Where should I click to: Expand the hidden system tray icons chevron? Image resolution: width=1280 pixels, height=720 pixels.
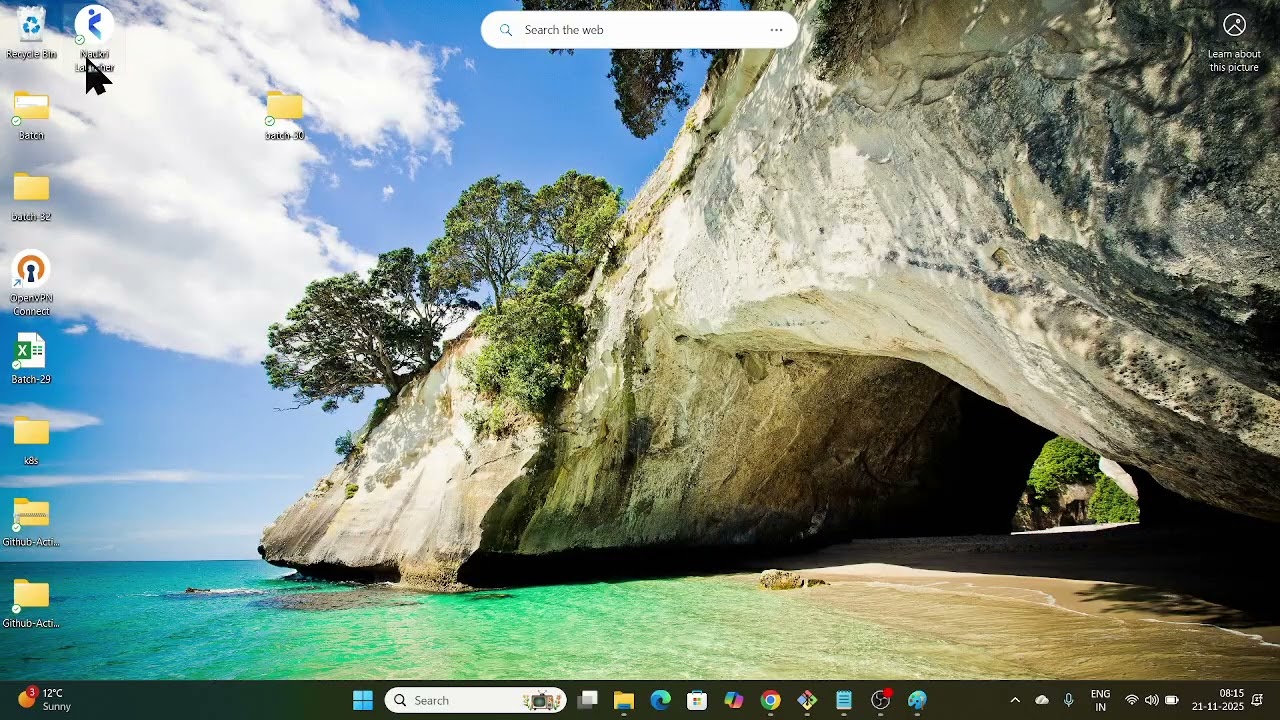(x=1015, y=700)
